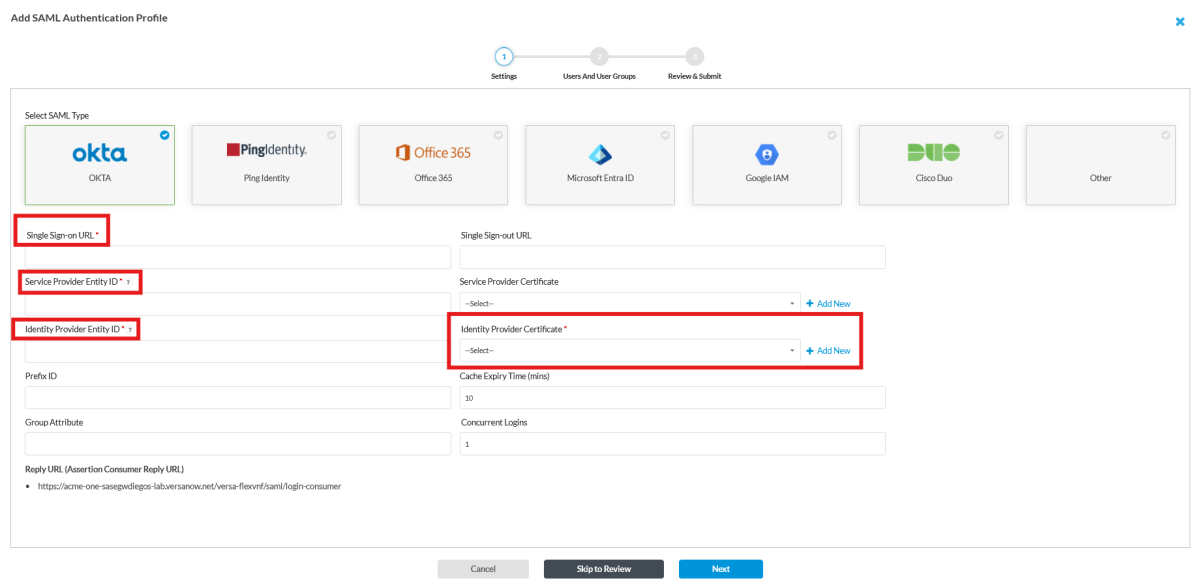Viewport: 1202px width, 587px height.
Task: Click the Group Attribute field
Action: click(x=238, y=444)
